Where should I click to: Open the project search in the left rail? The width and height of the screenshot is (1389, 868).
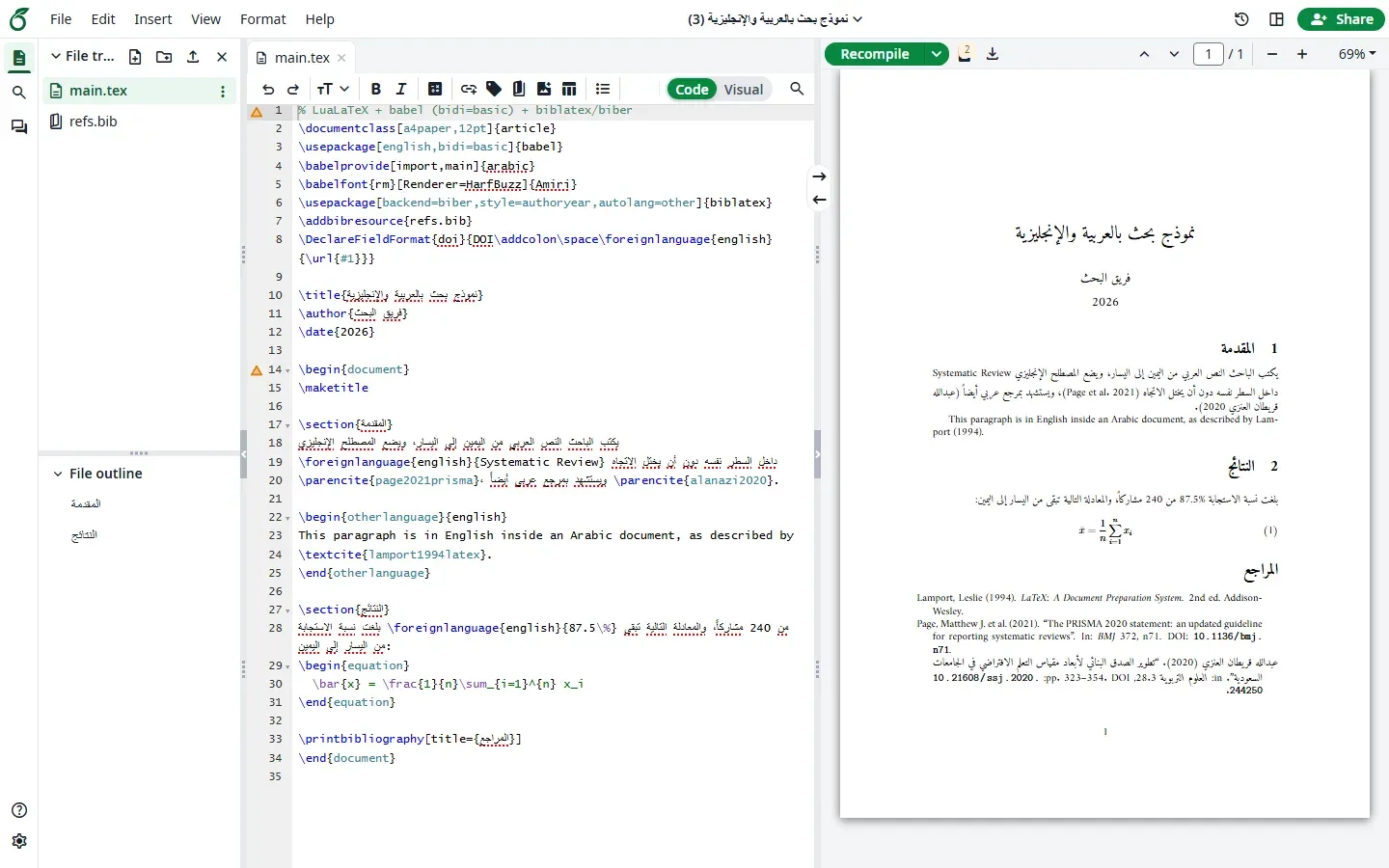coord(18,93)
